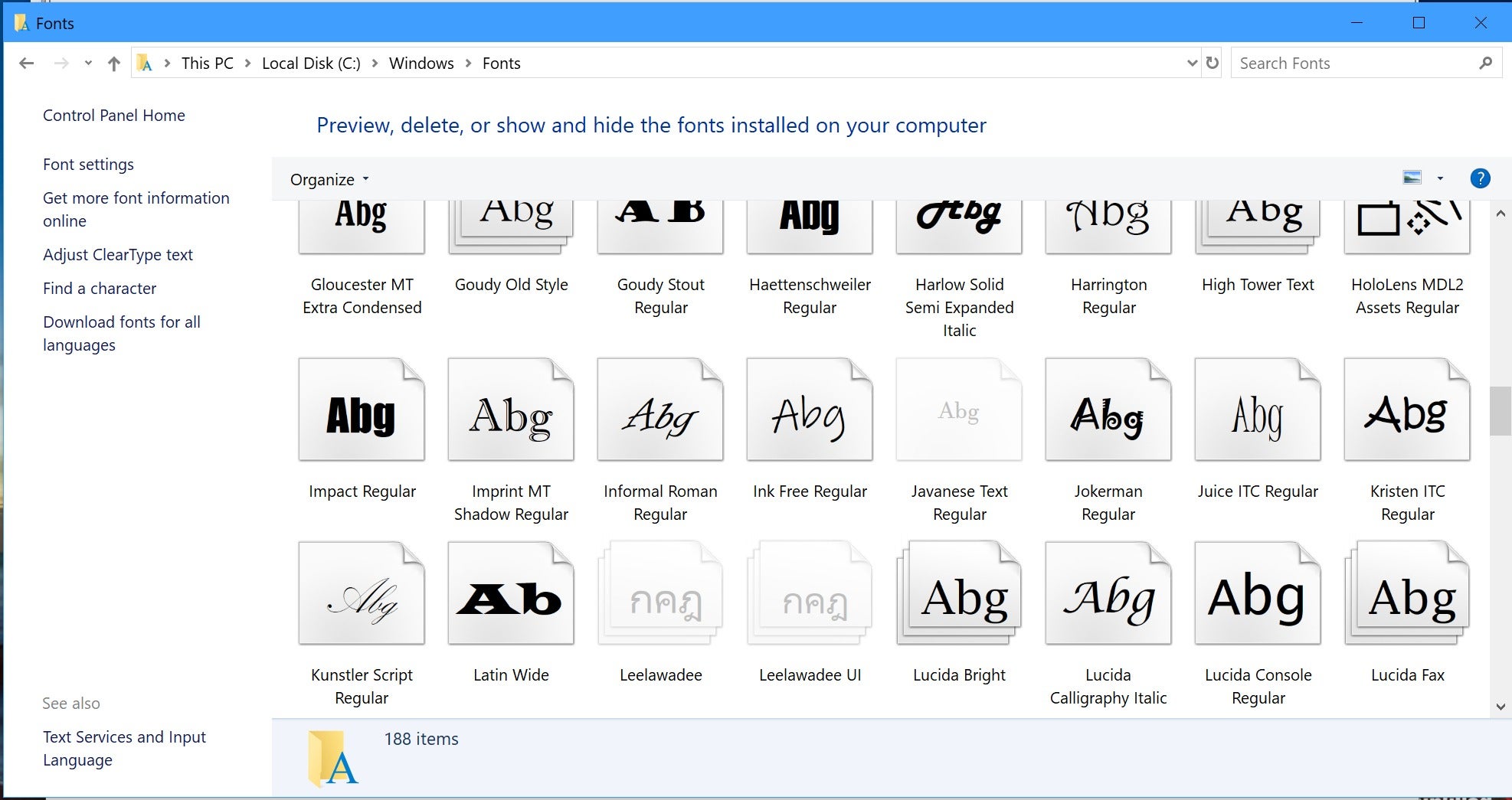Navigate to Windows breadcrumb
The image size is (1512, 800).
tap(421, 64)
